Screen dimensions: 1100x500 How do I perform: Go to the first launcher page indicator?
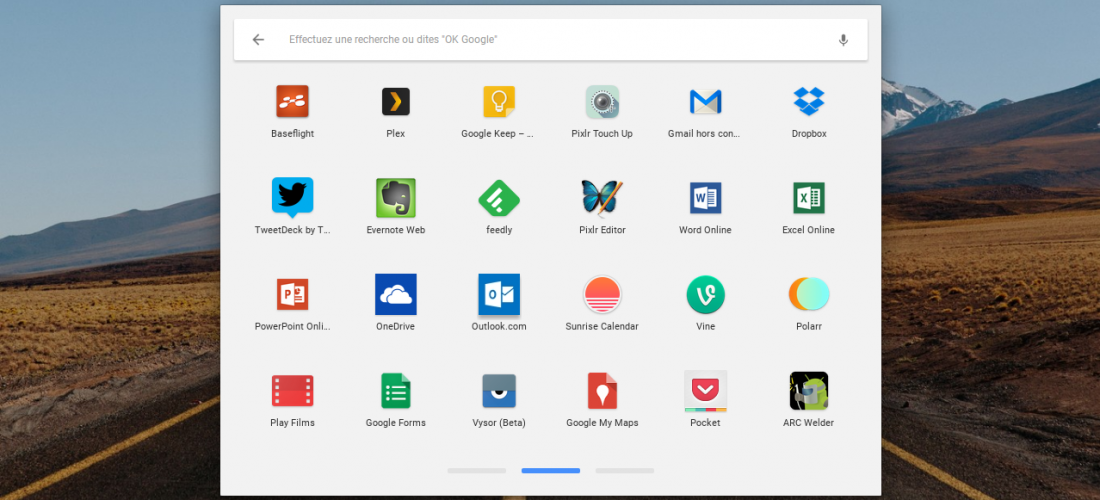476,471
